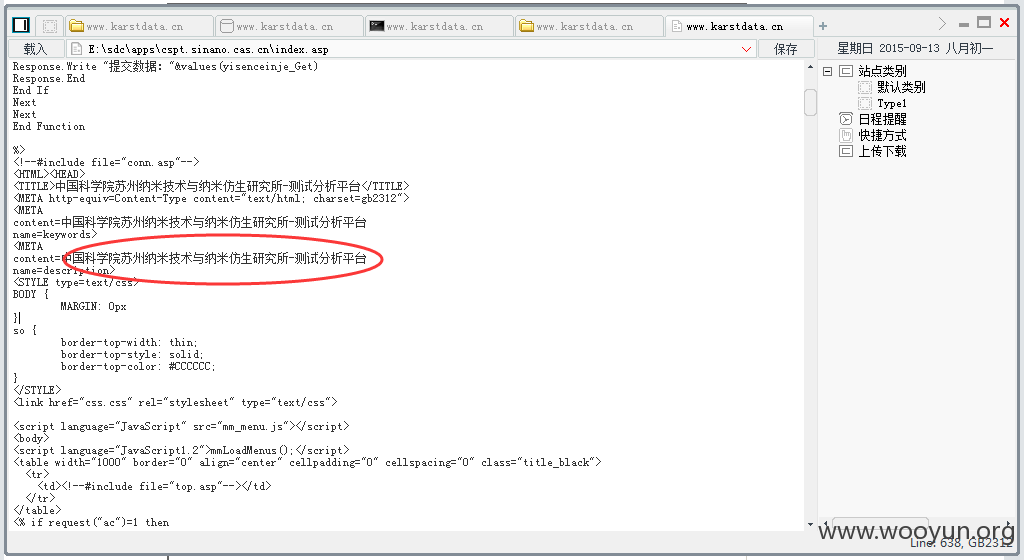The height and width of the screenshot is (560, 1024).
Task: Open 上传下载 upload and download
Action: 882,151
